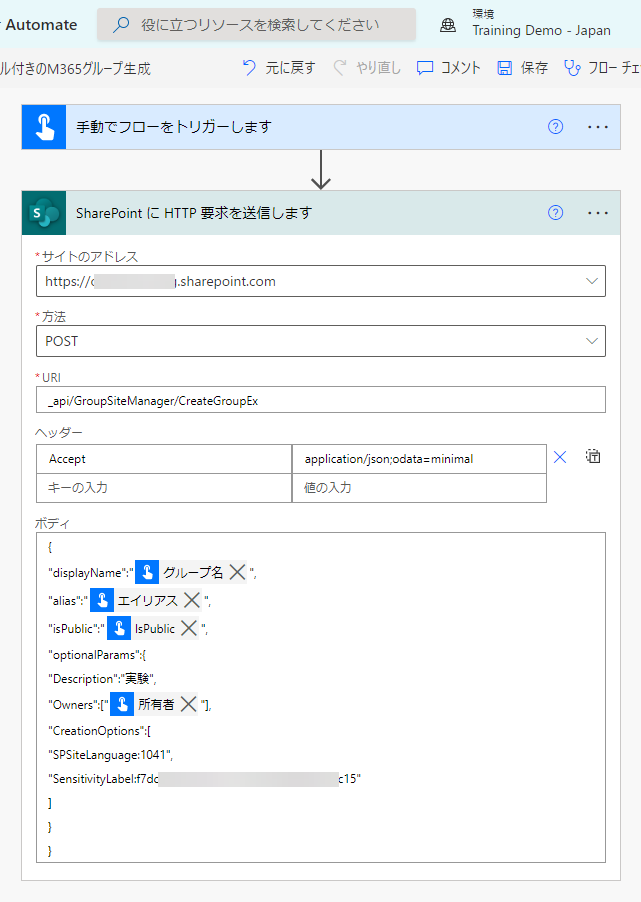The width and height of the screenshot is (641, 902).
Task: Open the SharePoint HTTP action's ellipsis menu
Action: [598, 213]
